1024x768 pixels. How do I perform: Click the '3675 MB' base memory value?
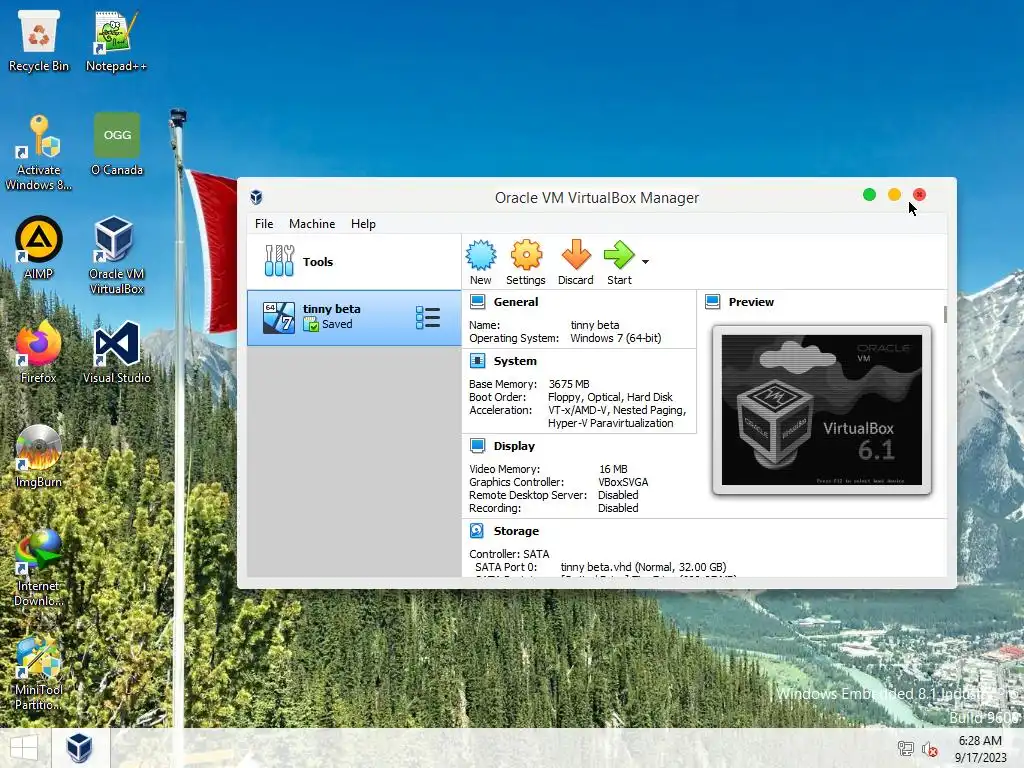pyautogui.click(x=569, y=384)
